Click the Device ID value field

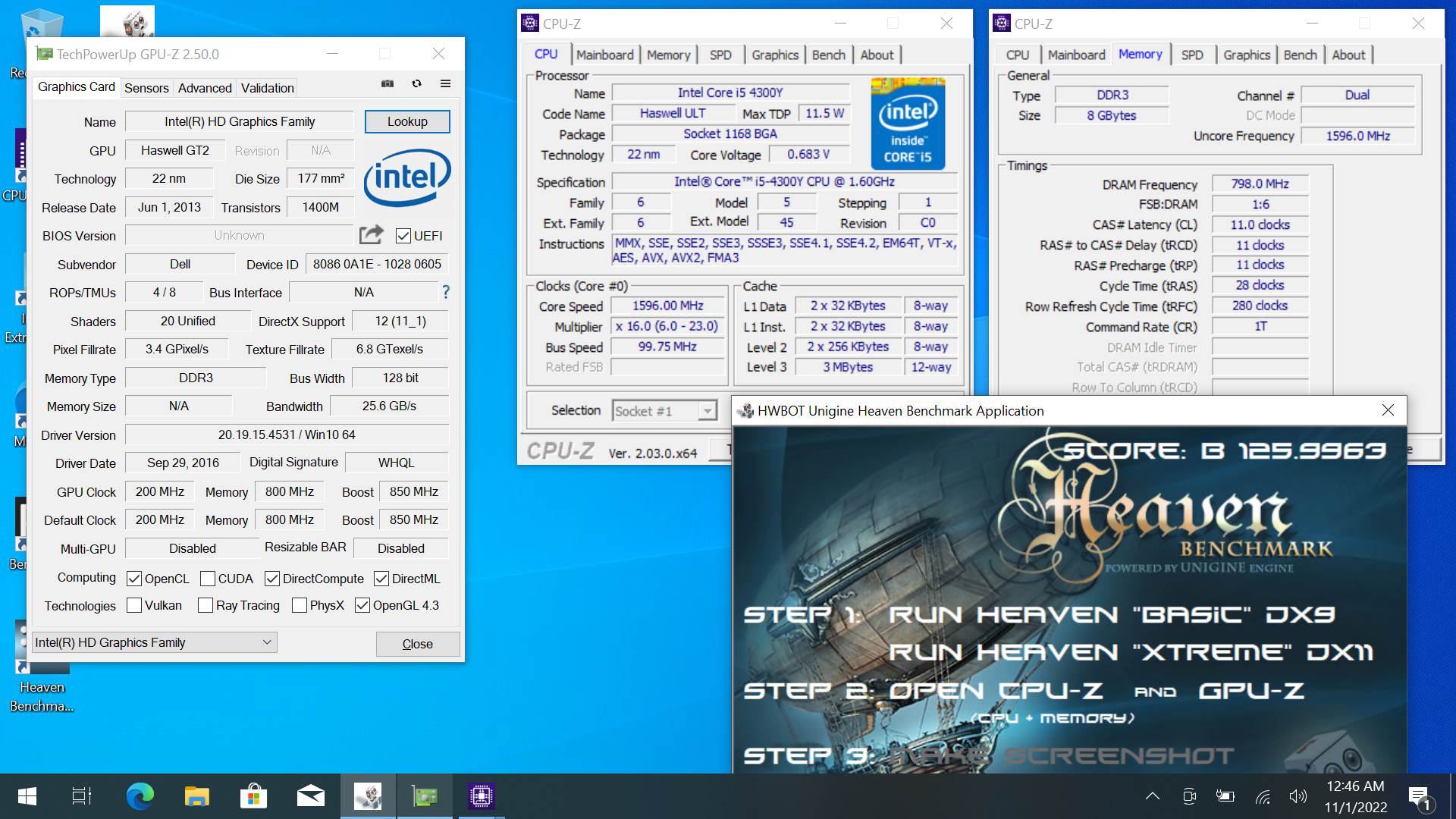(377, 264)
